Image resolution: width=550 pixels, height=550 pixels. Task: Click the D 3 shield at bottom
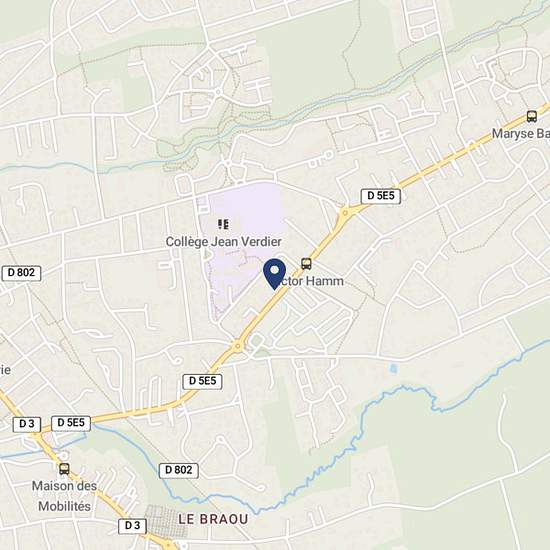132,526
